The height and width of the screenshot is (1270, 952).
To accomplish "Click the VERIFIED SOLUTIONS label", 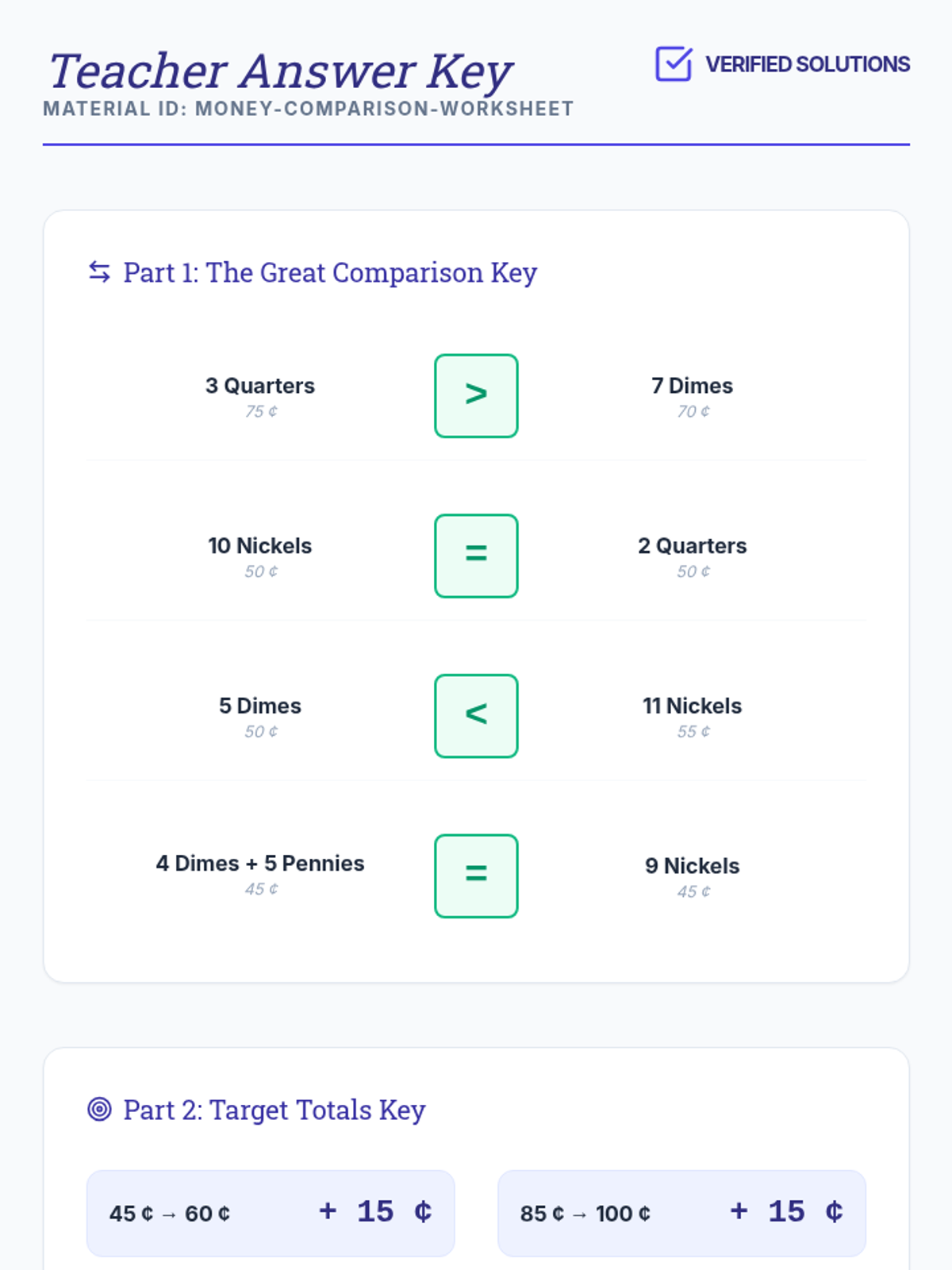I will (x=807, y=64).
